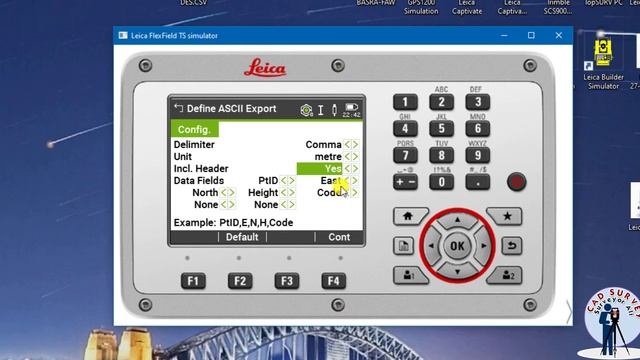Viewport: 640px width, 360px height.
Task: Click keypad number 6 MNO
Action: tap(478, 129)
